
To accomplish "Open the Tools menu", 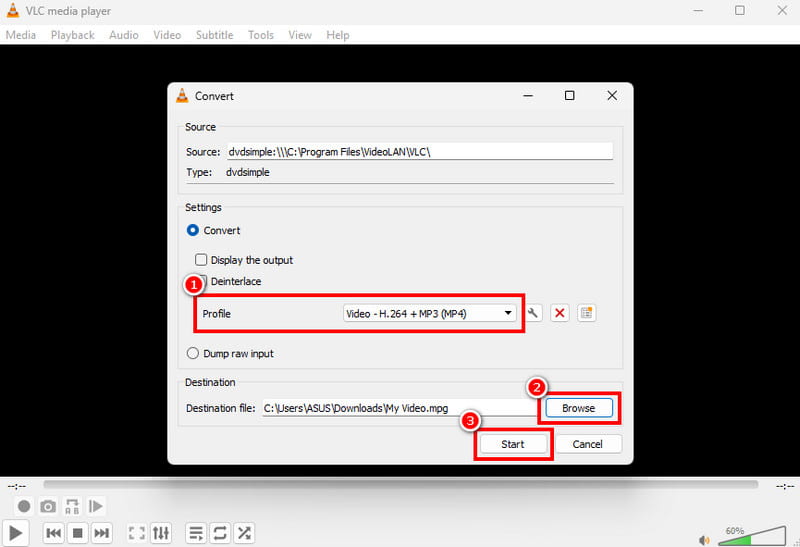I will (x=261, y=35).
